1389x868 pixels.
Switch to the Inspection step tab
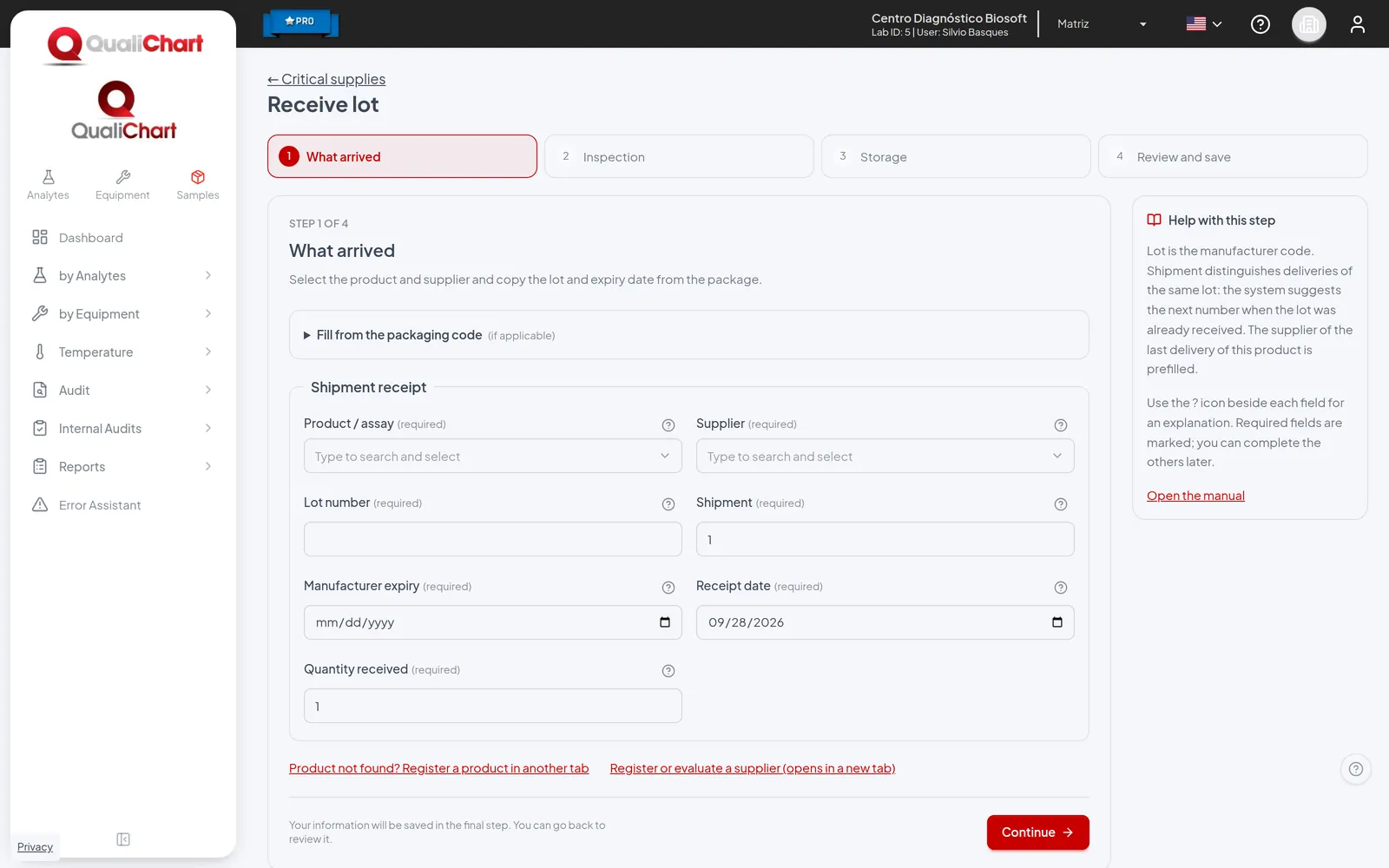tap(679, 156)
